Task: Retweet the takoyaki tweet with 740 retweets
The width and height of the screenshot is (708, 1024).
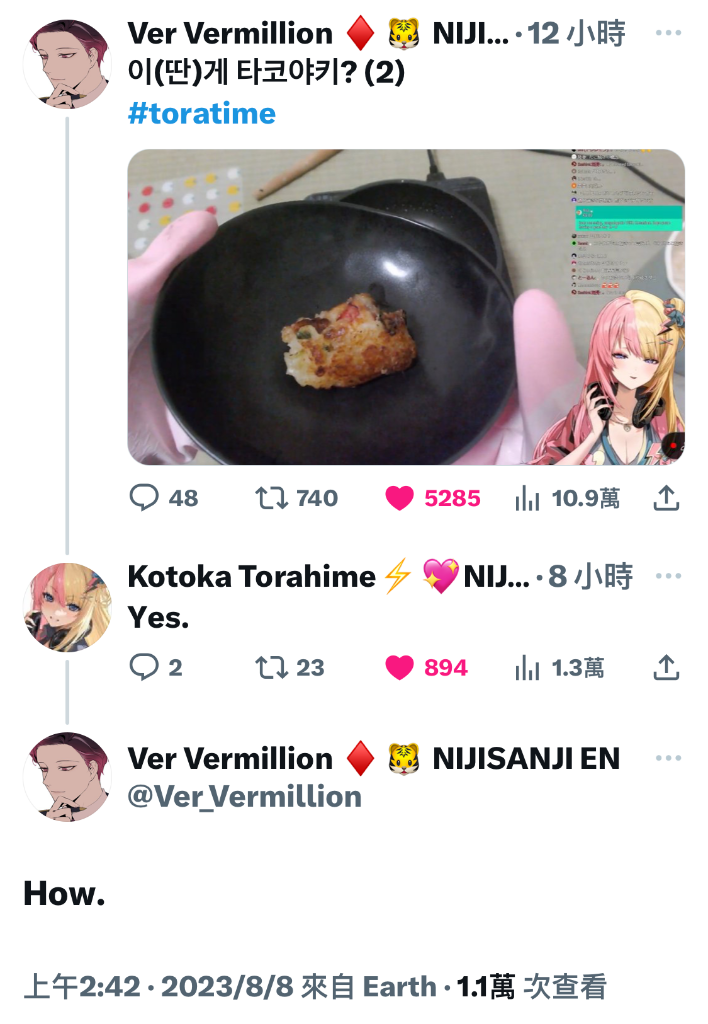Action: point(297,498)
